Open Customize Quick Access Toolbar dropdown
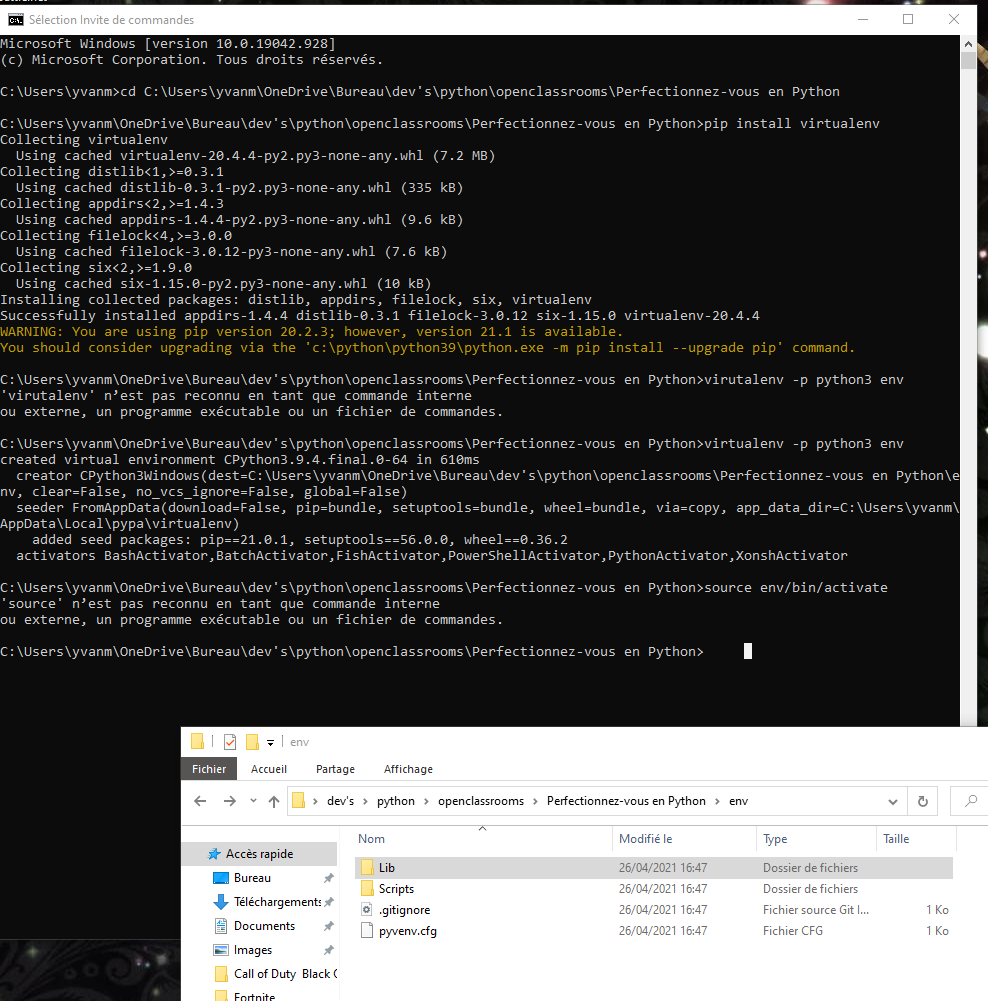 [x=271, y=742]
